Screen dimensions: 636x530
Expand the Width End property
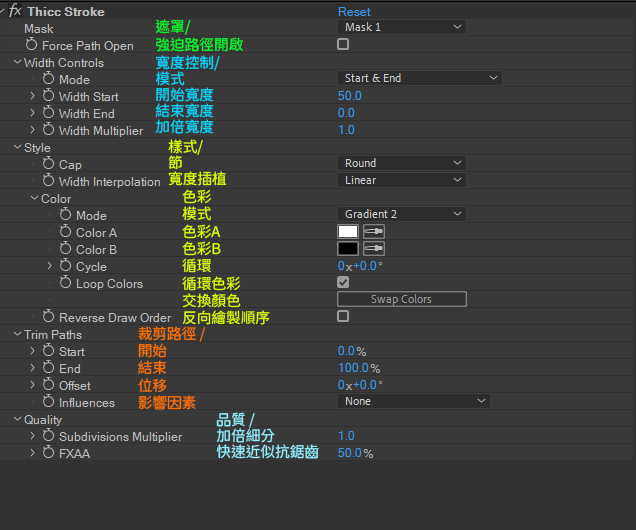pyautogui.click(x=32, y=113)
